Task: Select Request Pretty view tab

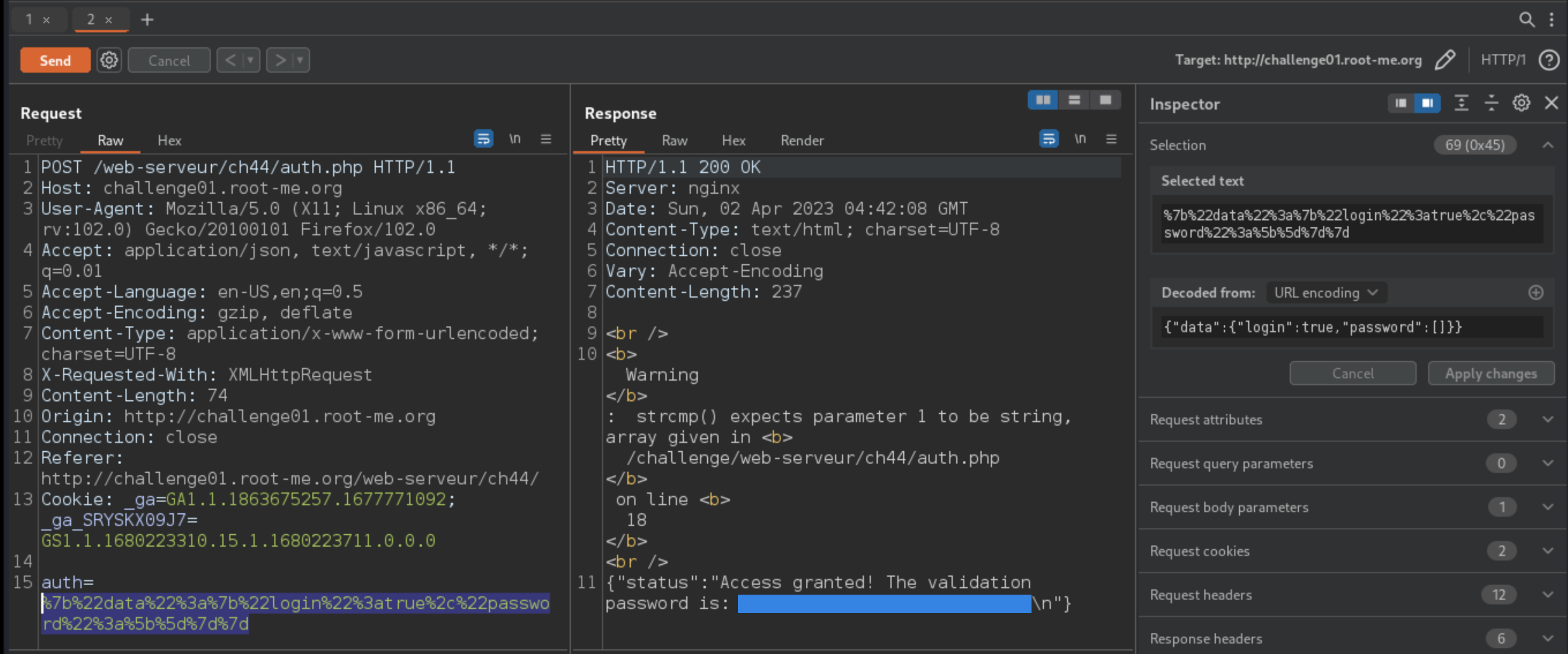Action: (44, 141)
